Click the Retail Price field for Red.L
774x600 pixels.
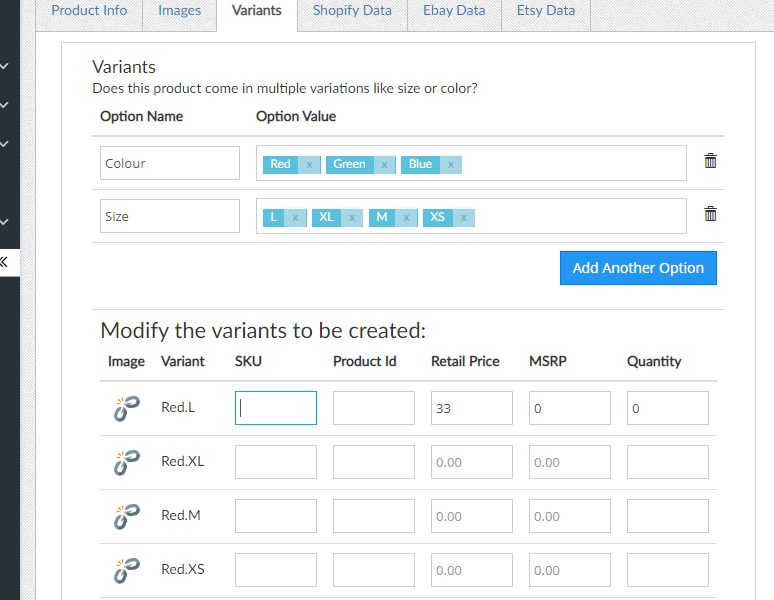pos(471,408)
